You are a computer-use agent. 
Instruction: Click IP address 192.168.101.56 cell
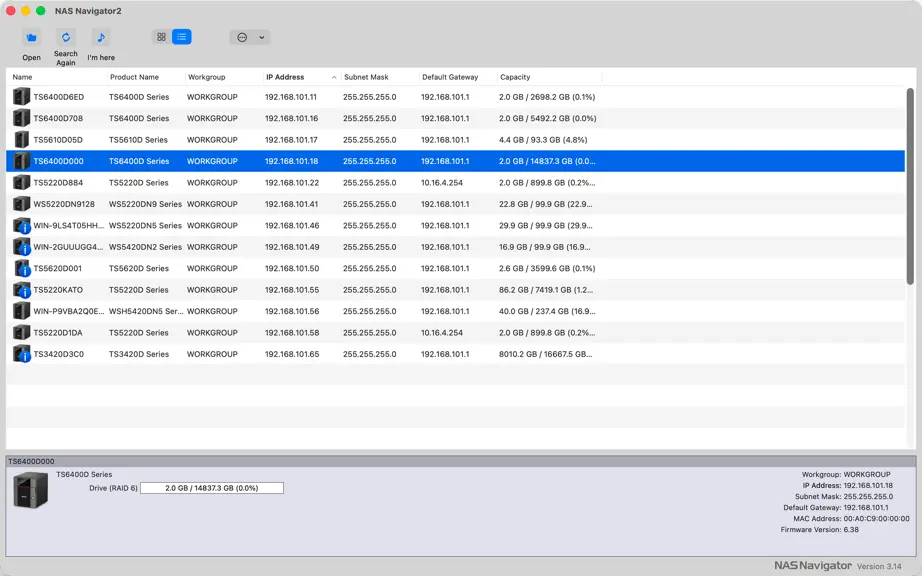(x=292, y=312)
